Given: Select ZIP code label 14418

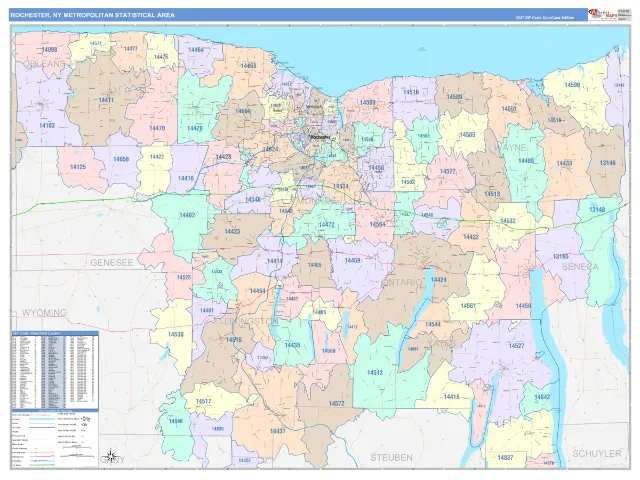Looking at the screenshot, I should [x=451, y=397].
